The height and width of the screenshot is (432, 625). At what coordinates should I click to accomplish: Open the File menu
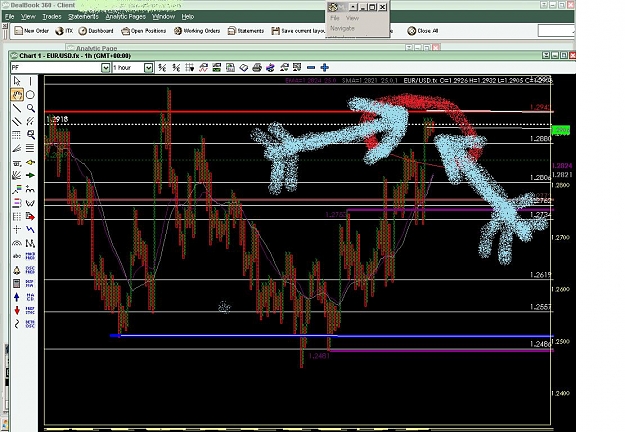[x=9, y=17]
